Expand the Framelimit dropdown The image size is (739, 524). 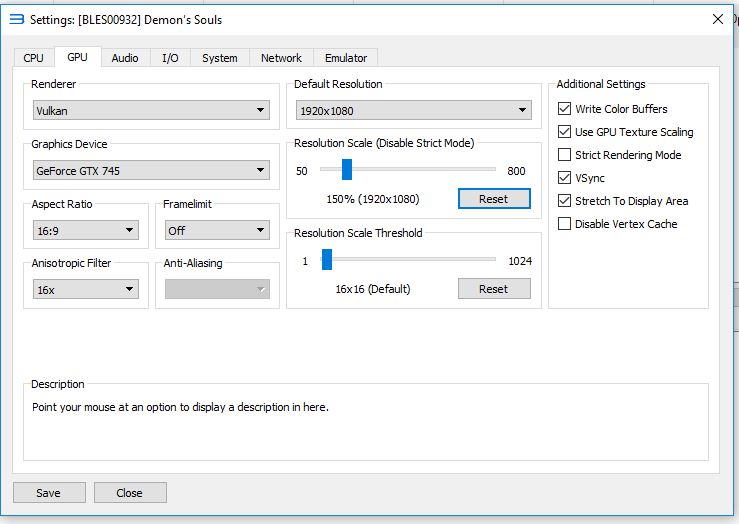click(x=216, y=231)
